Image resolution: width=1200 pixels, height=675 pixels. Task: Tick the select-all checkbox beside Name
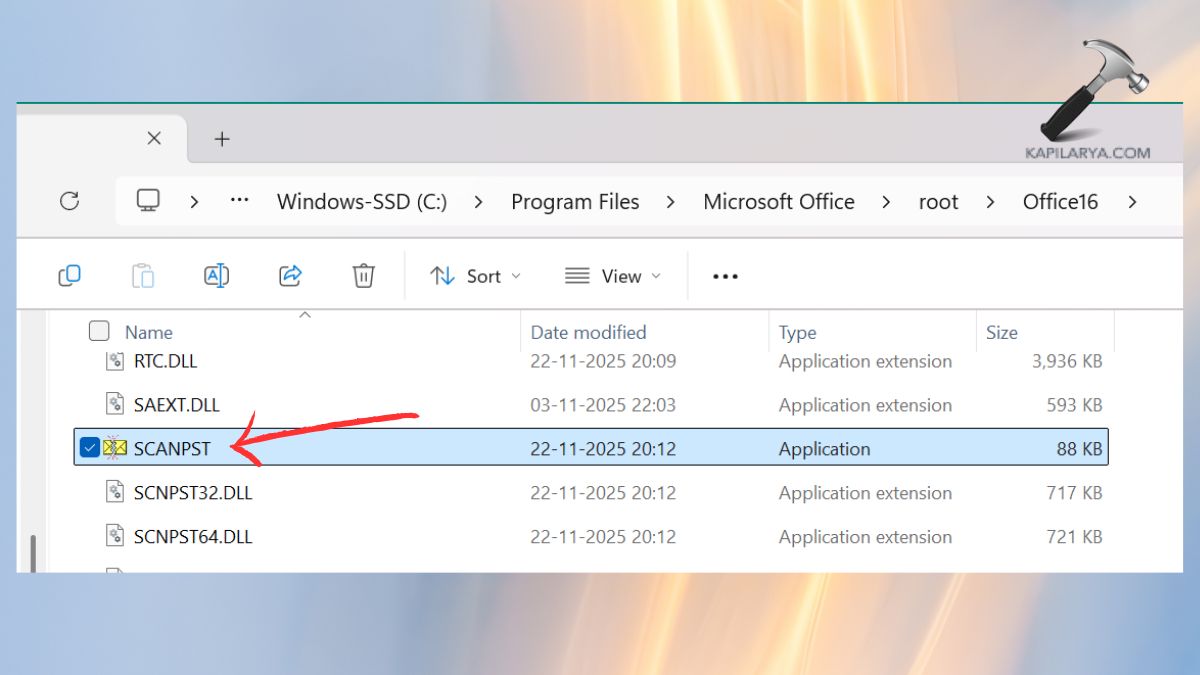click(x=99, y=331)
